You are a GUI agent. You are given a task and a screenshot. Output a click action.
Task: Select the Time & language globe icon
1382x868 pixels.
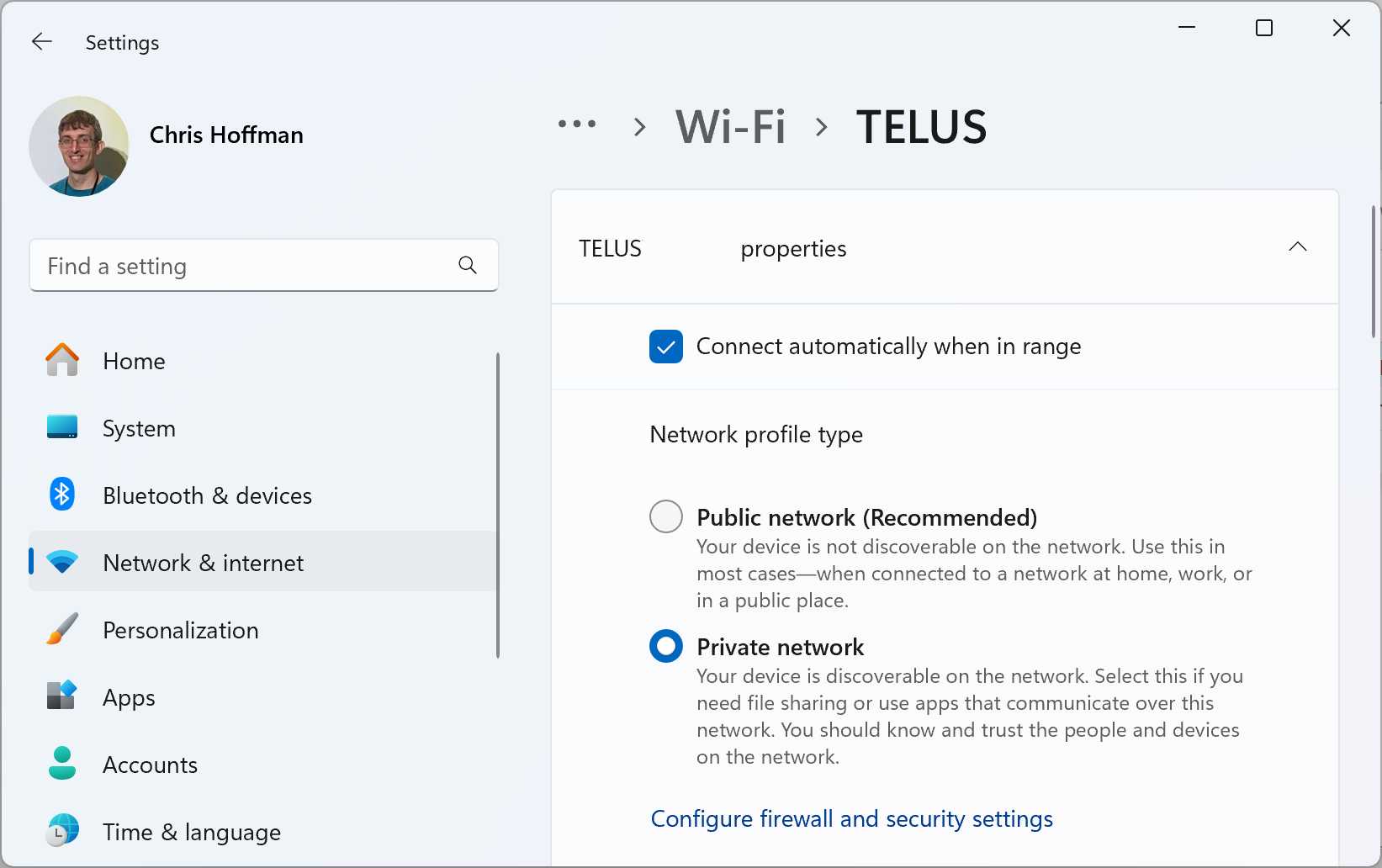(61, 831)
